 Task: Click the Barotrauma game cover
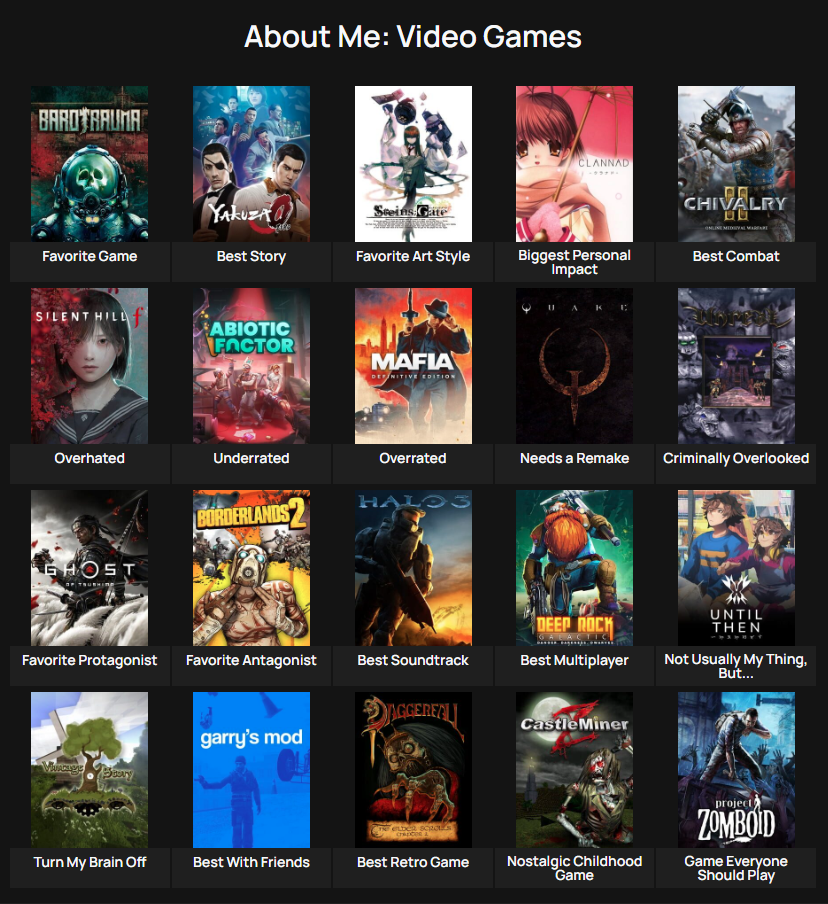point(89,164)
